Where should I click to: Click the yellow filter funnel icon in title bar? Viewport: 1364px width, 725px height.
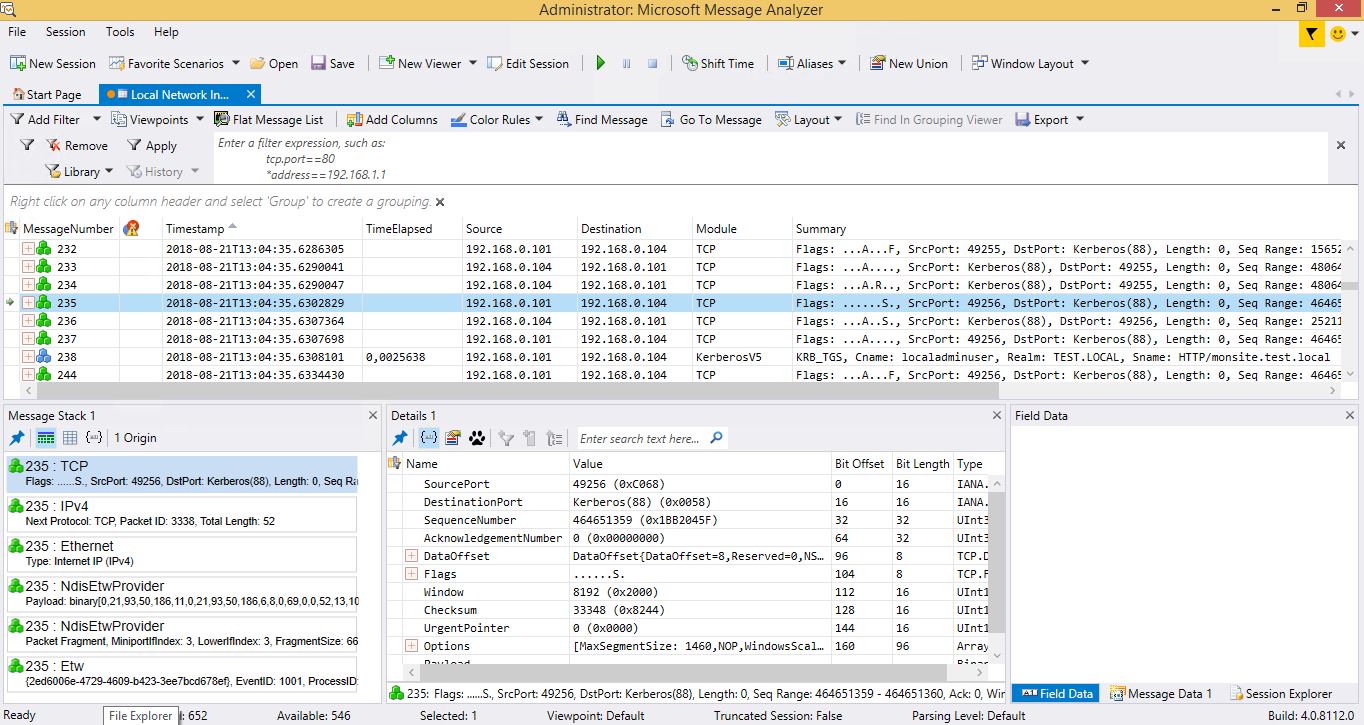click(1311, 34)
